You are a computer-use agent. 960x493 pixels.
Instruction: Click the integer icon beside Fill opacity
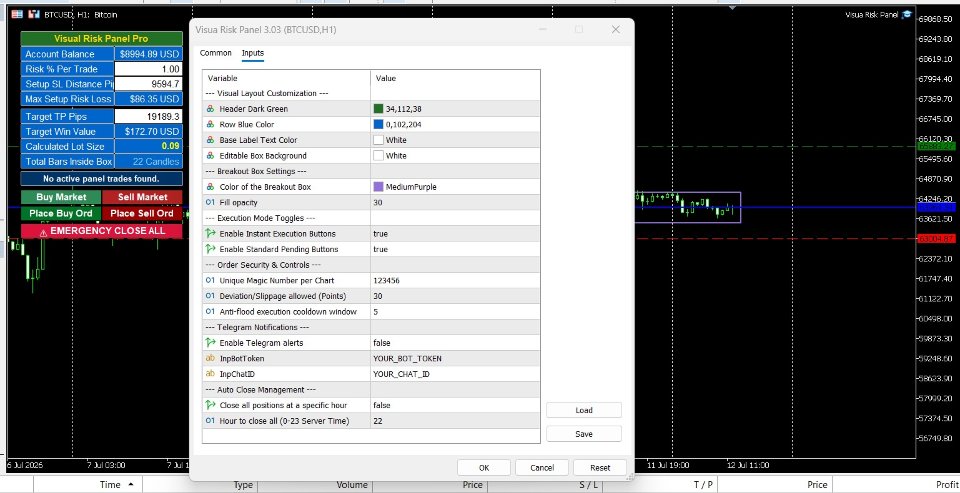tap(210, 203)
